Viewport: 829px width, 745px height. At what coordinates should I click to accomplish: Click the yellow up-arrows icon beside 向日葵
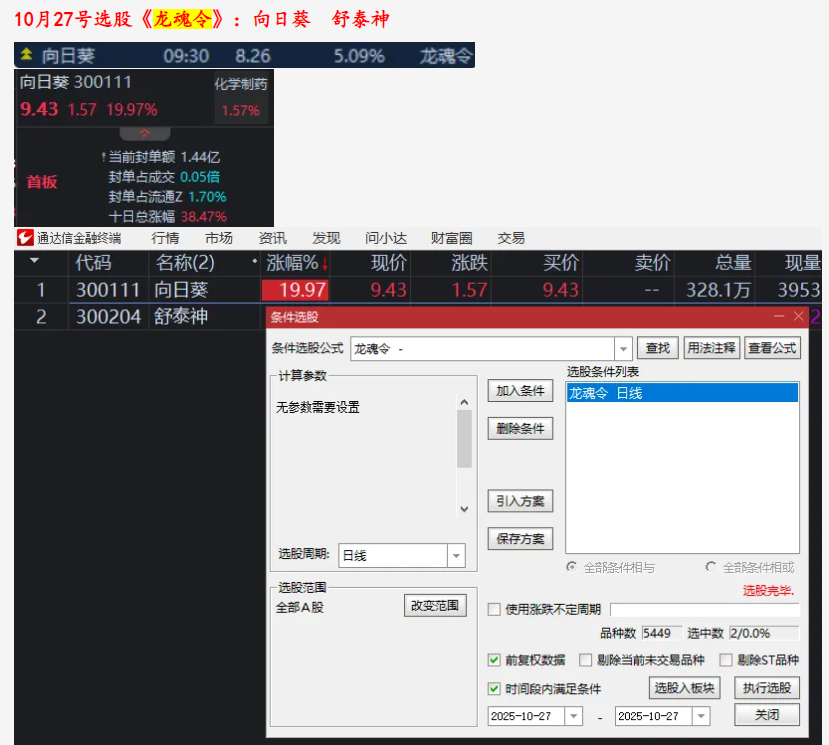26,55
